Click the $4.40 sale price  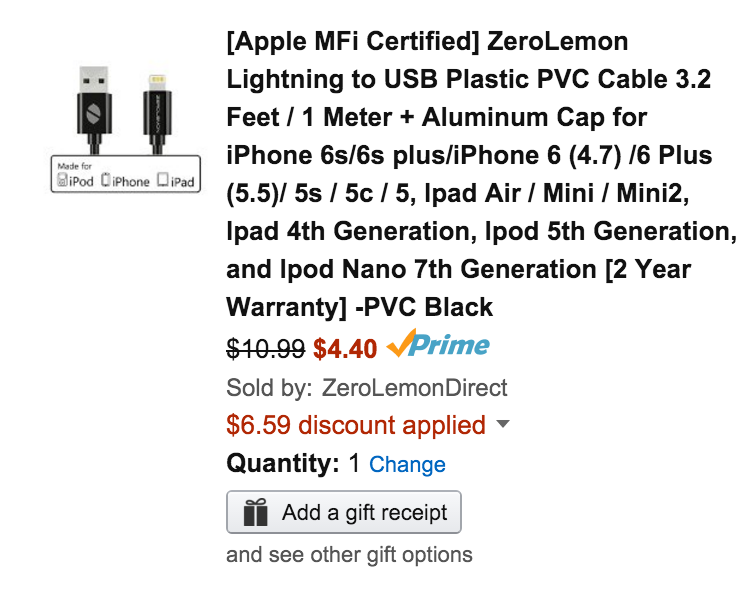coord(345,349)
